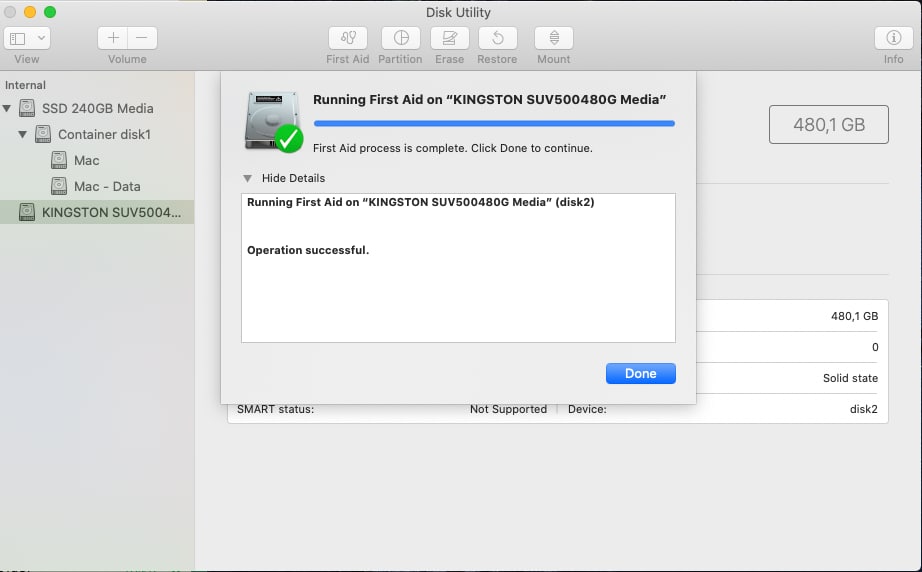Click the Operation successful text
Screen dimensions: 922x572
(308, 250)
